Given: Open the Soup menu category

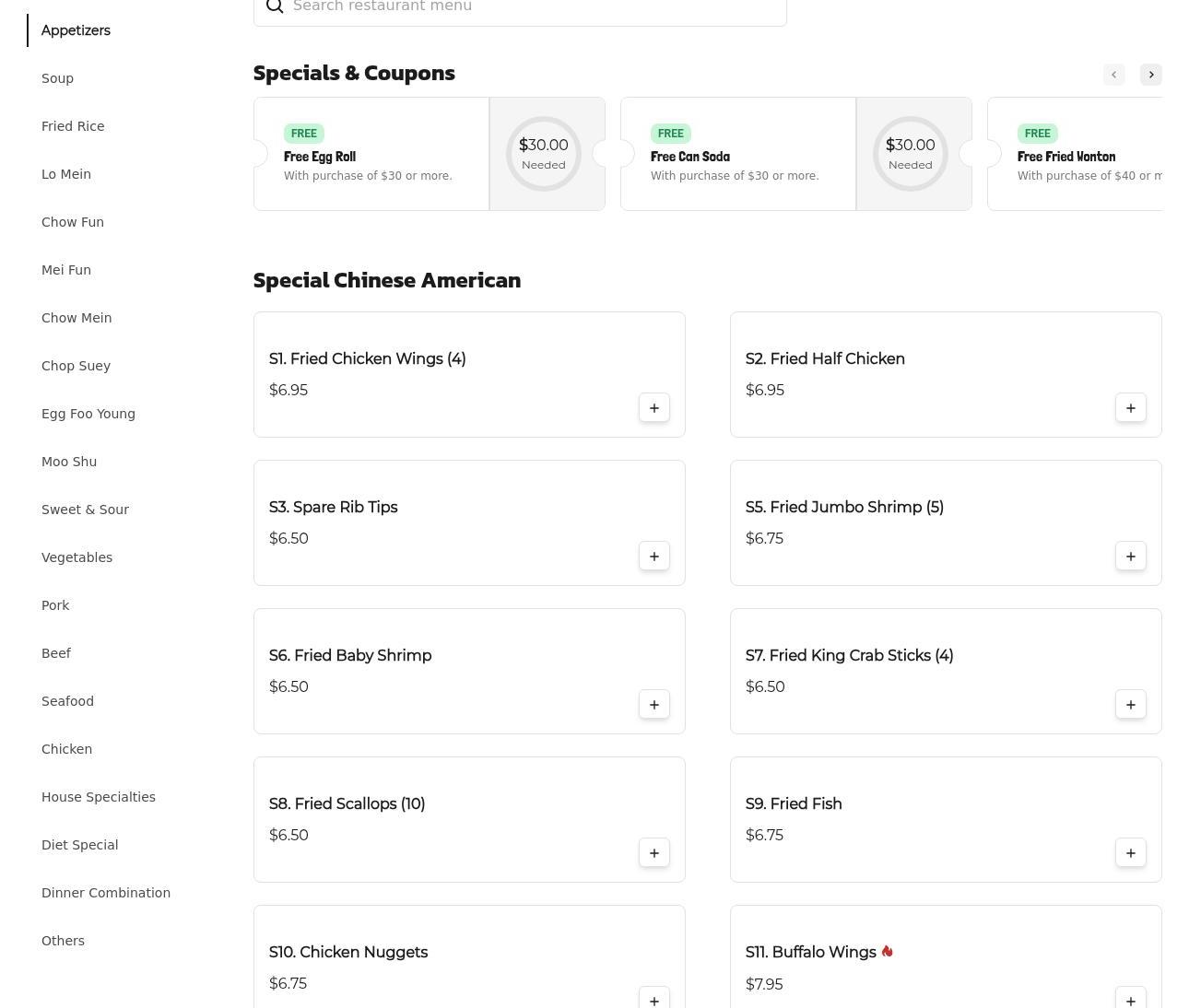Looking at the screenshot, I should 57,78.
